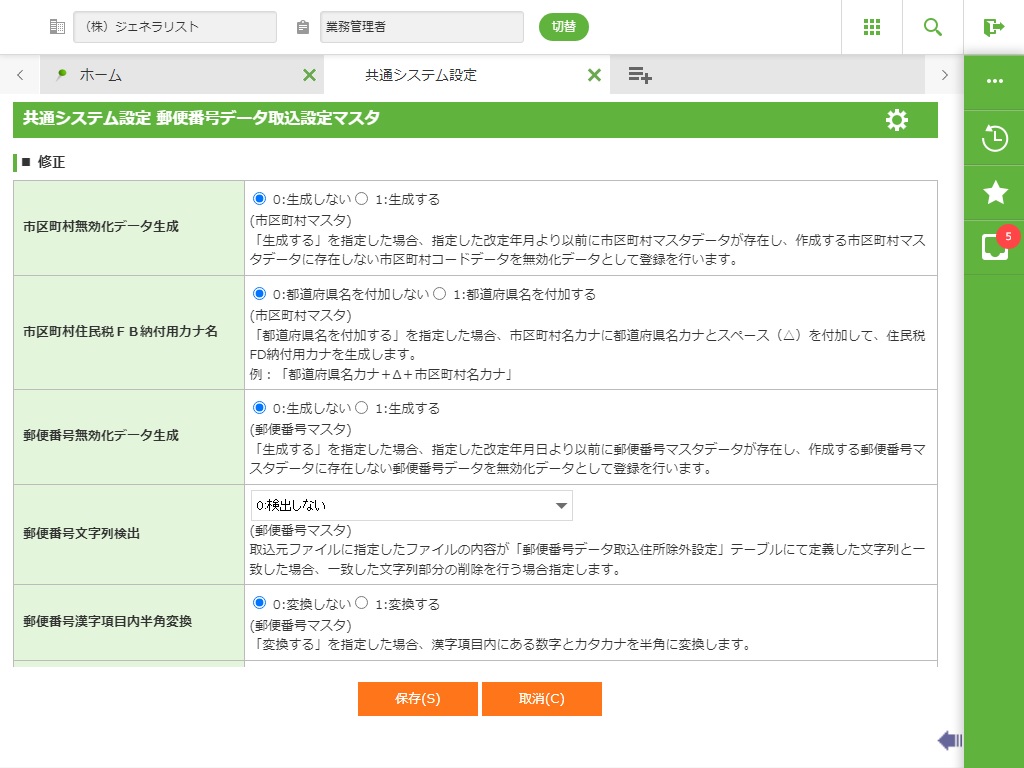Click the add new tab icon
This screenshot has width=1024, height=768.
[x=640, y=75]
